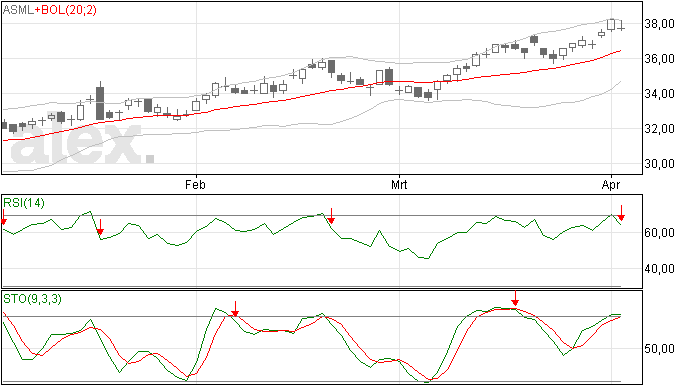Click the RSI(14) panel label
The height and width of the screenshot is (387, 690).
tap(24, 203)
